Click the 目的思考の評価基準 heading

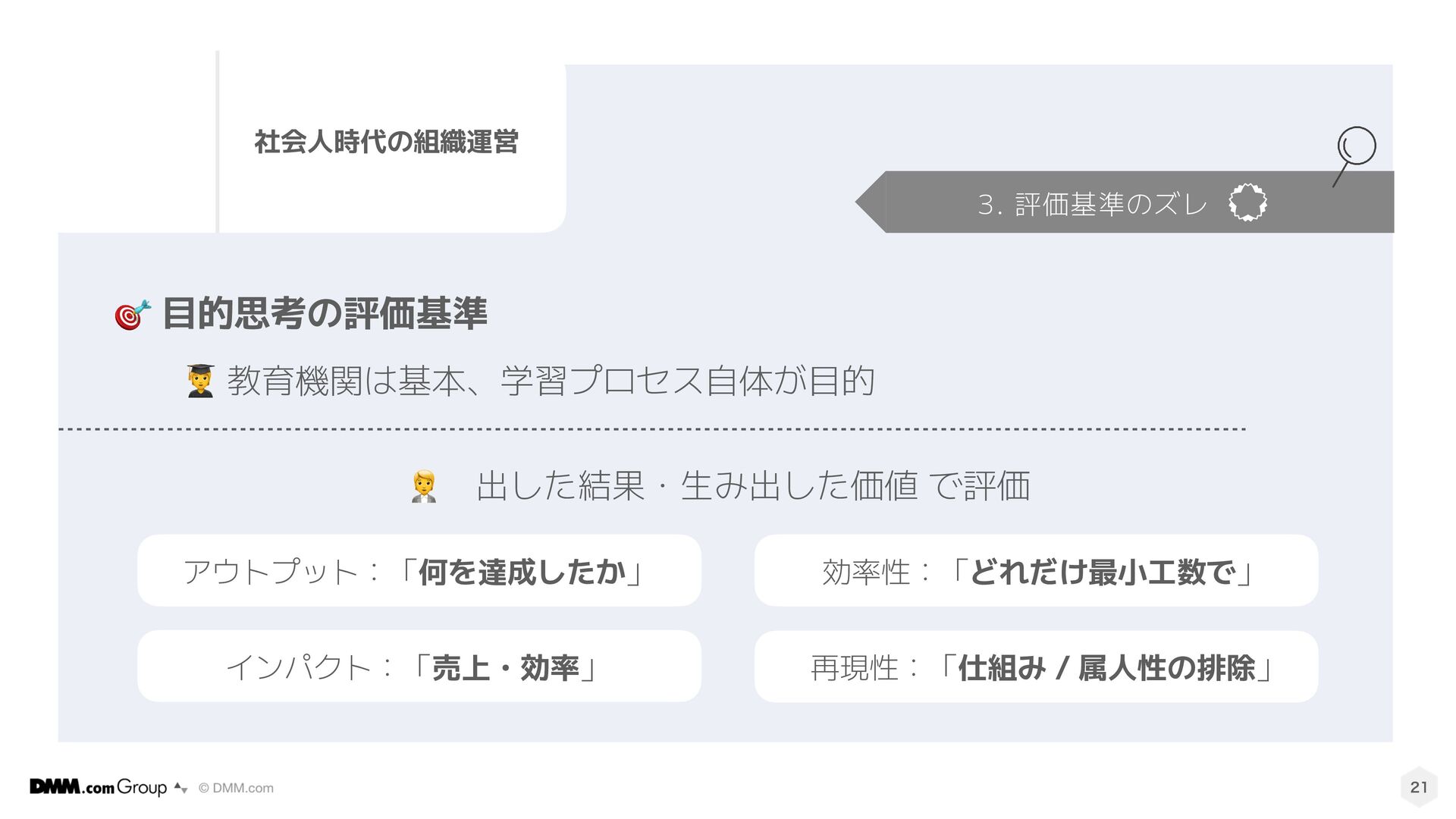click(325, 314)
